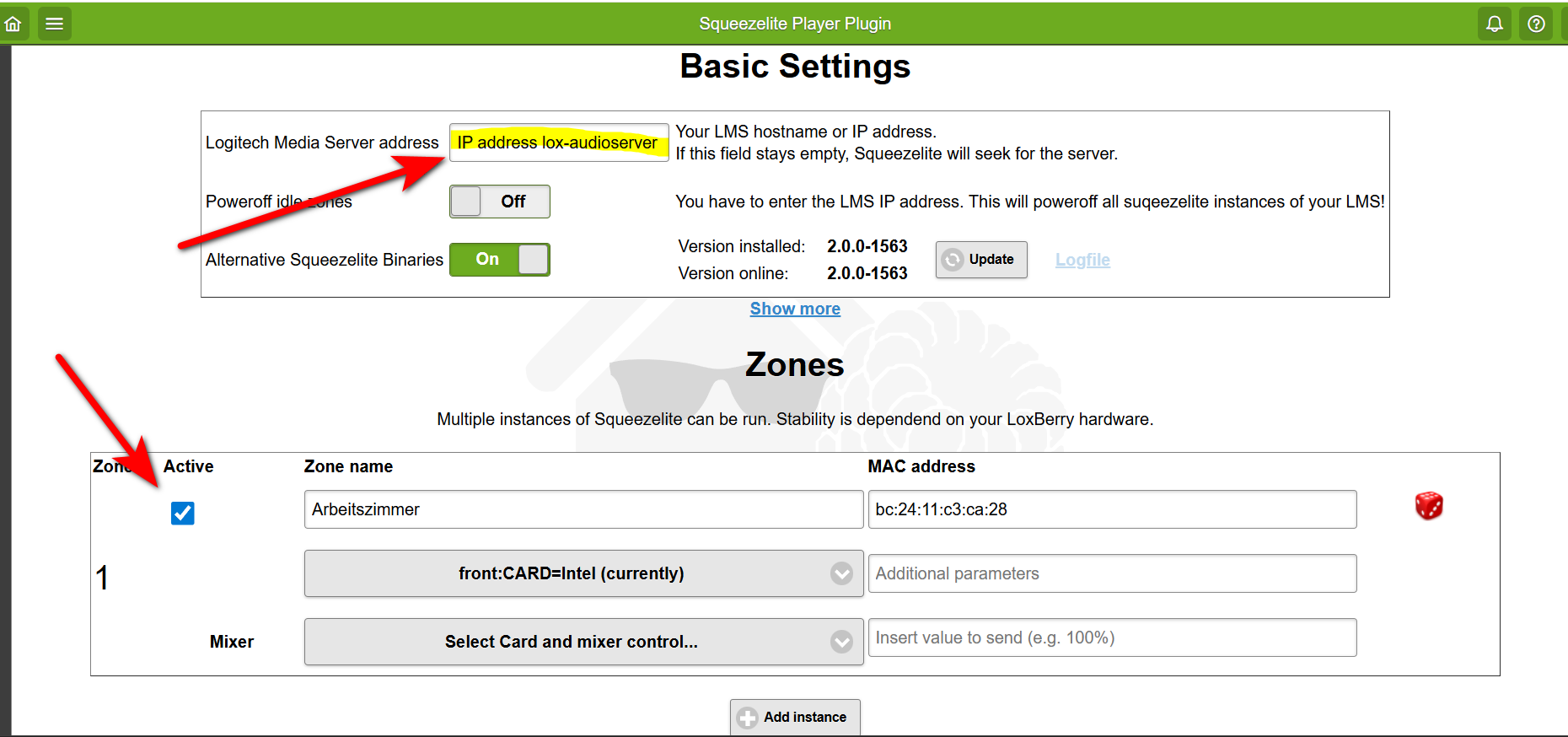Click the 'If this field stays empty' hint
The image size is (1568, 737).
[897, 153]
